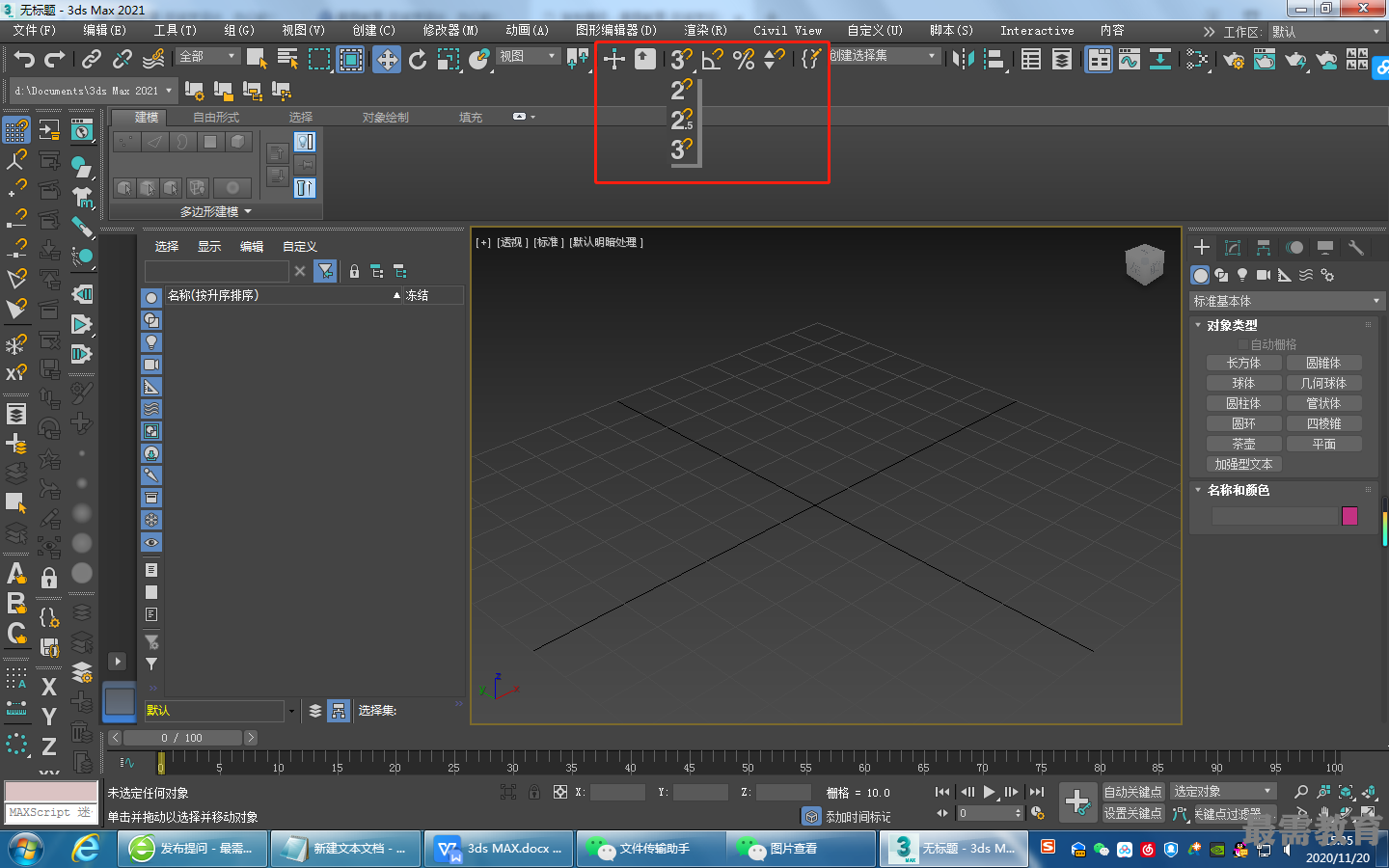Click the Spinner Snap toggle icon
1389x868 pixels.
(775, 59)
